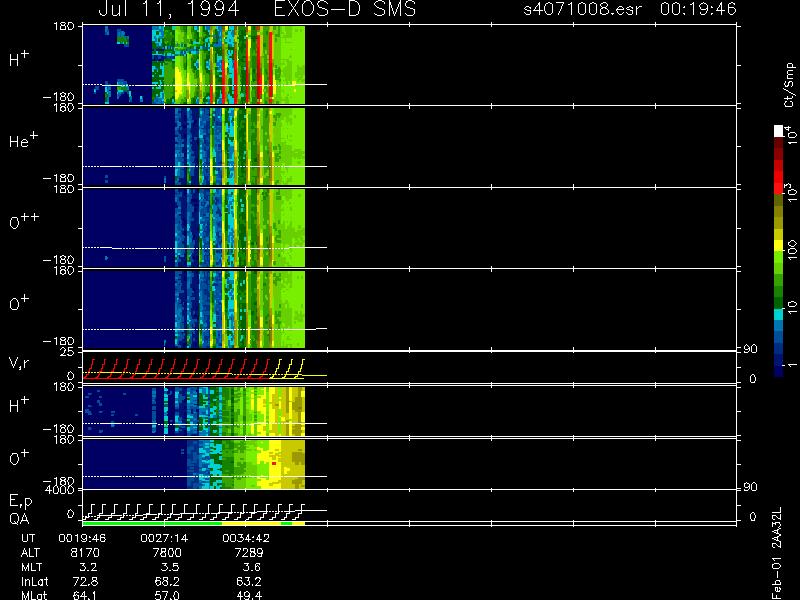Select UT value 0019:46
The image size is (800, 600).
tap(82, 538)
